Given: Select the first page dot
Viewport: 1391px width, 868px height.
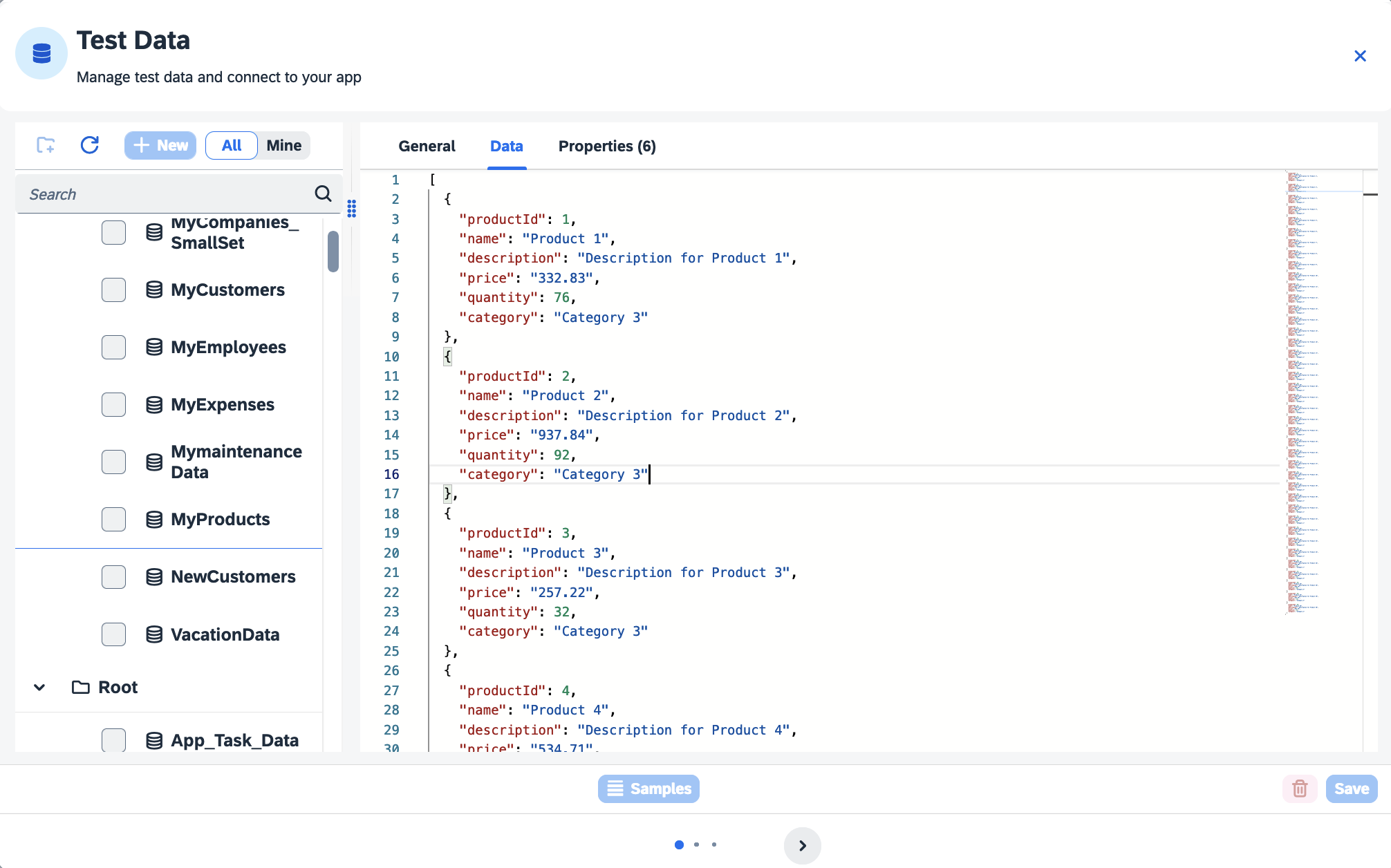Looking at the screenshot, I should click(679, 845).
